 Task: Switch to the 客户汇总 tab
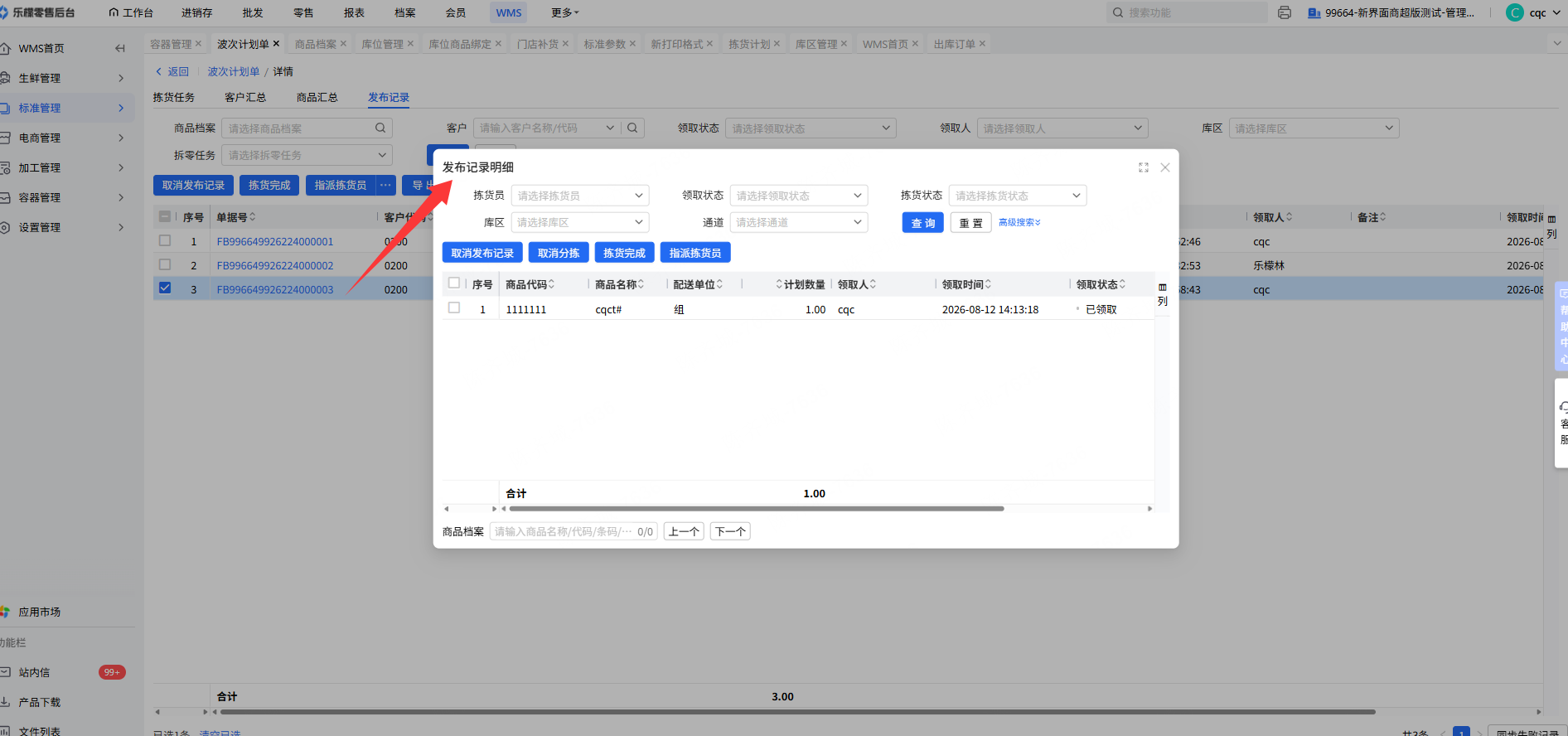[x=245, y=97]
